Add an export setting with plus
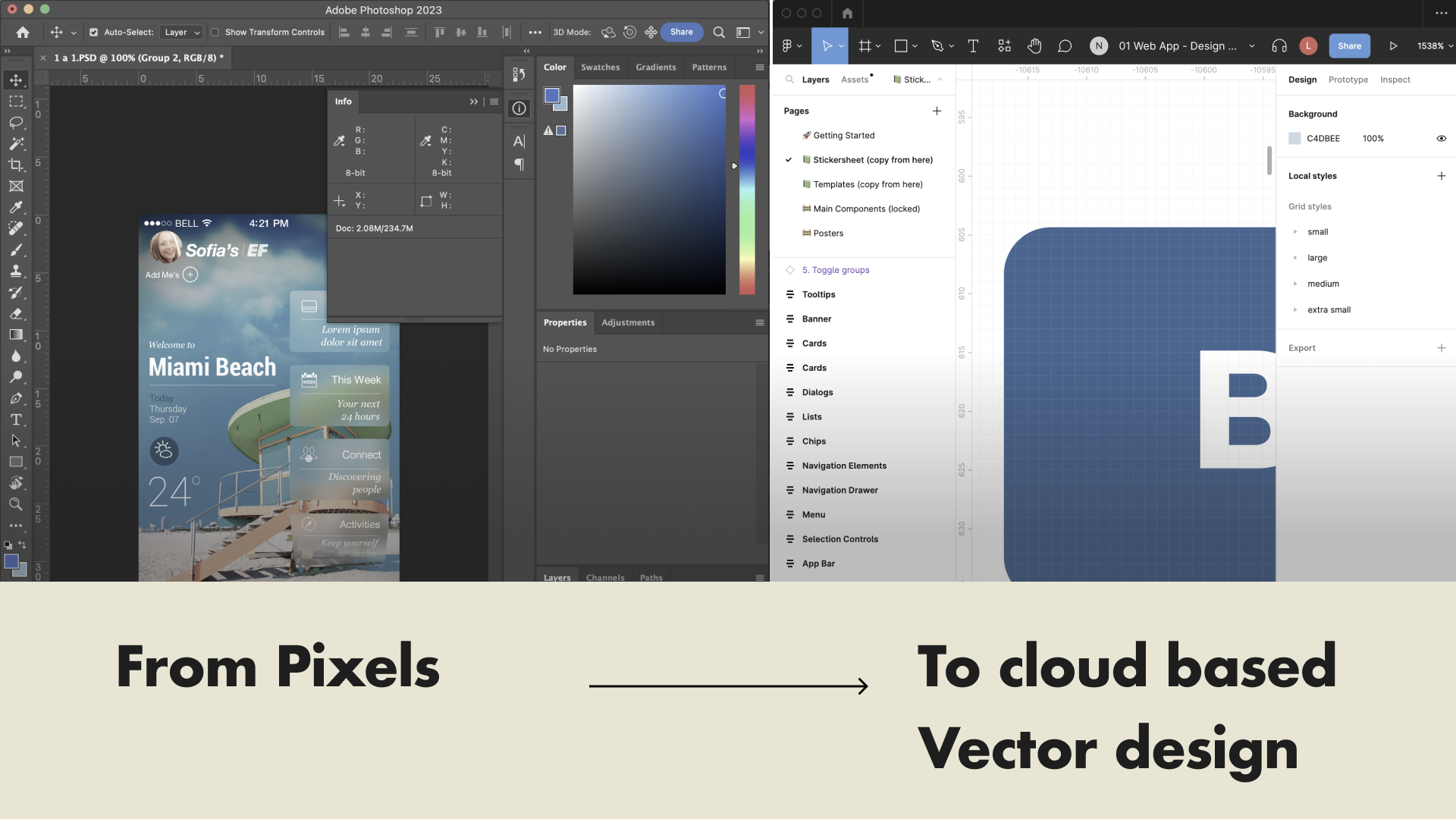 [1441, 348]
